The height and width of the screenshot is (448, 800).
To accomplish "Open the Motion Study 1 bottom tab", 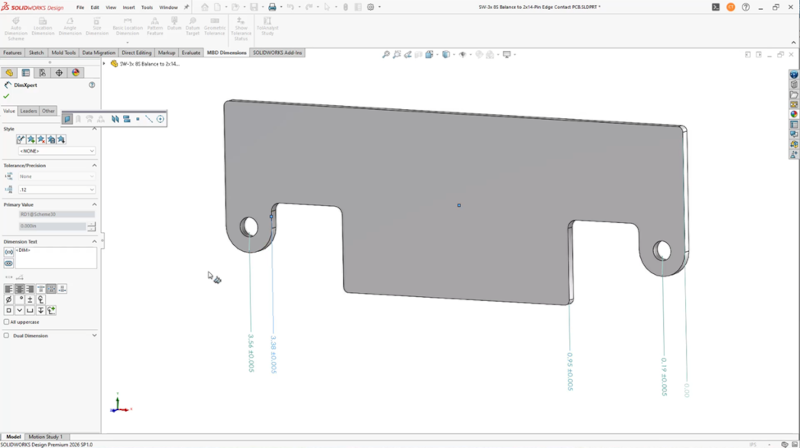I will [x=45, y=437].
